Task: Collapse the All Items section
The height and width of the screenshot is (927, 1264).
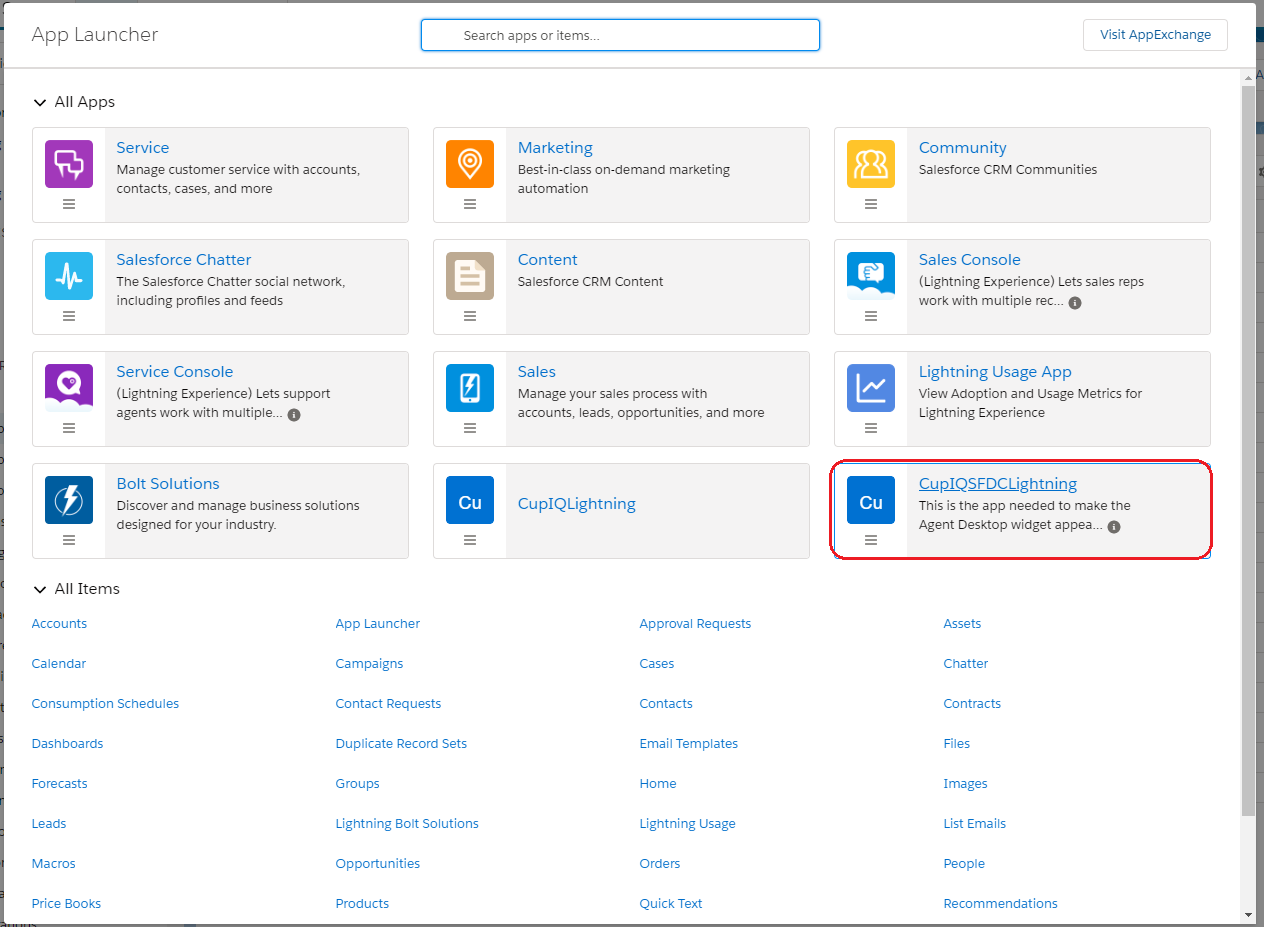Action: coord(40,589)
